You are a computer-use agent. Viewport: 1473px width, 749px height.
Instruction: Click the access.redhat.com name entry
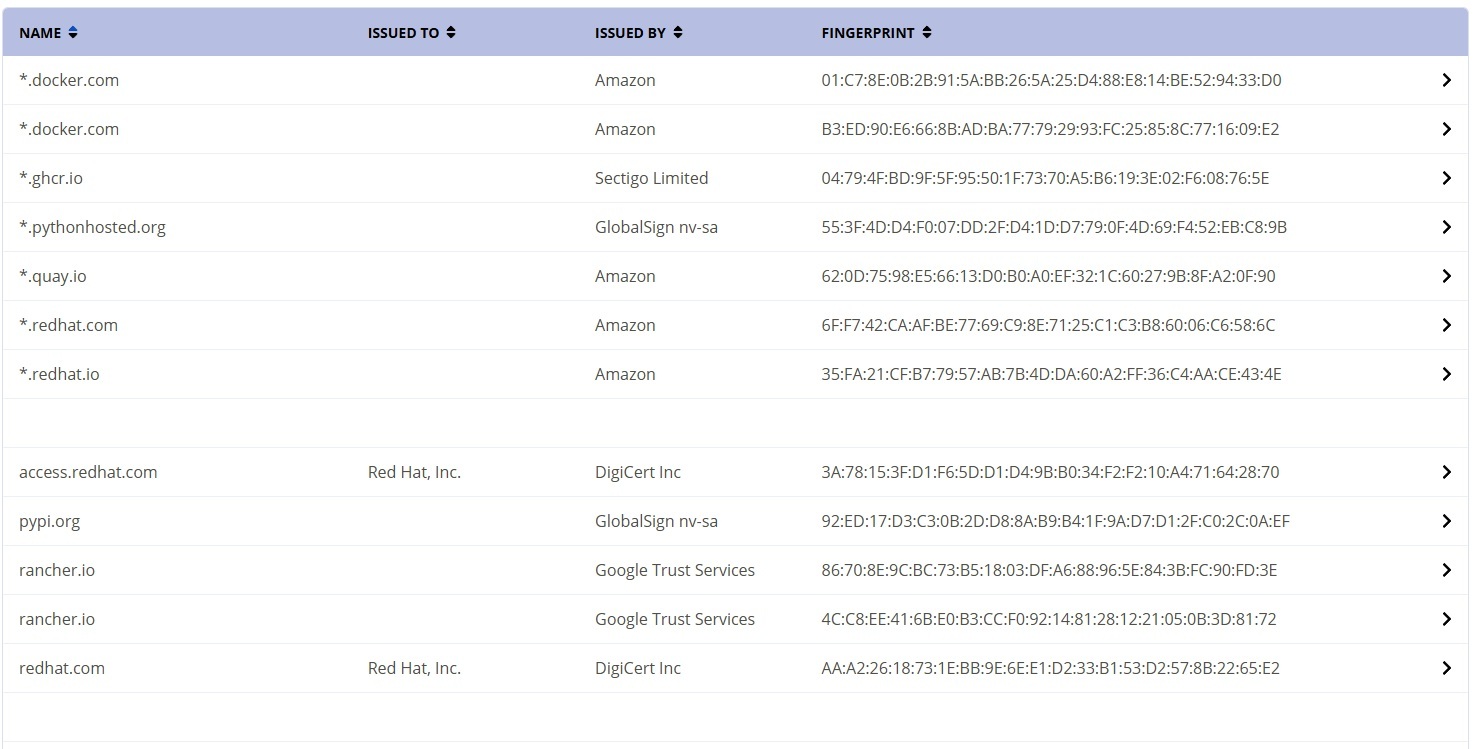[x=88, y=472]
